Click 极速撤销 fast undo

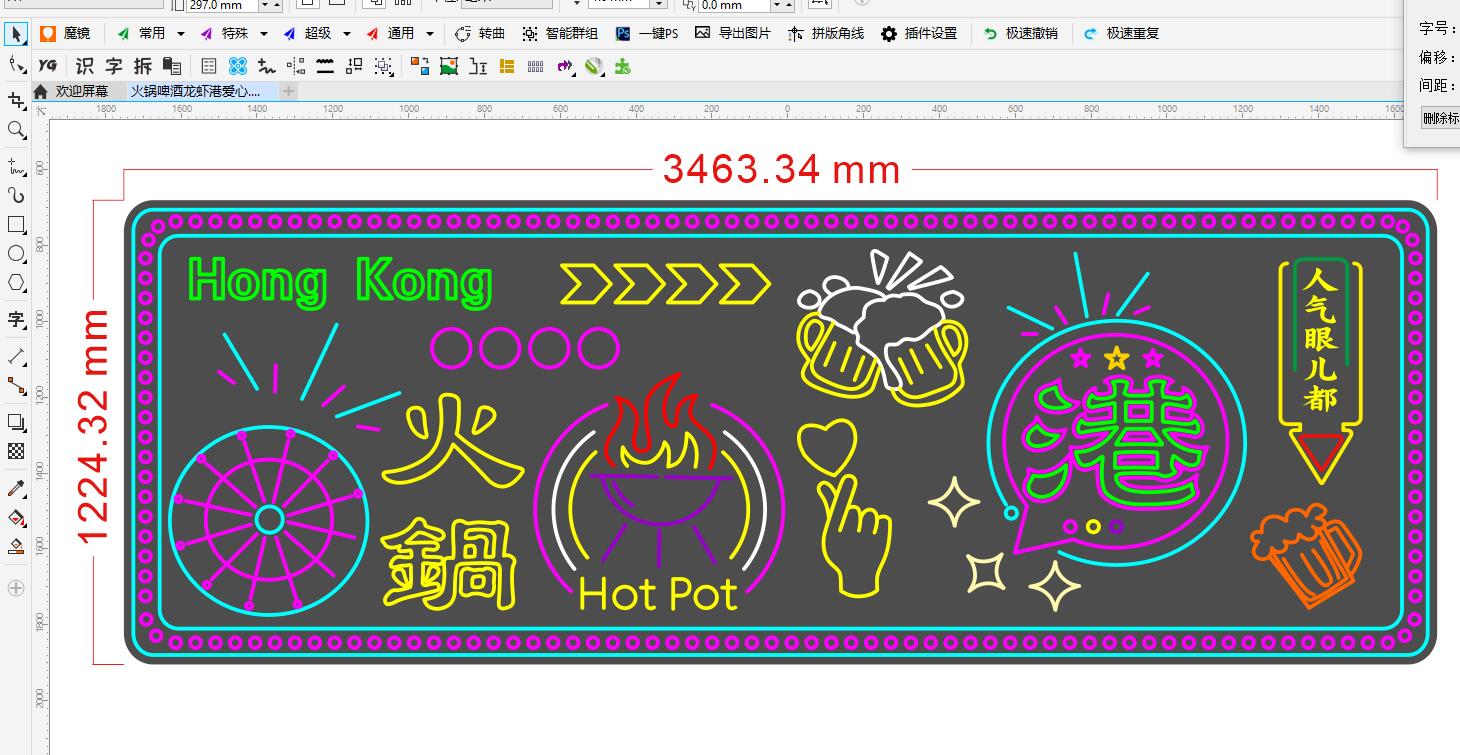tap(1020, 33)
